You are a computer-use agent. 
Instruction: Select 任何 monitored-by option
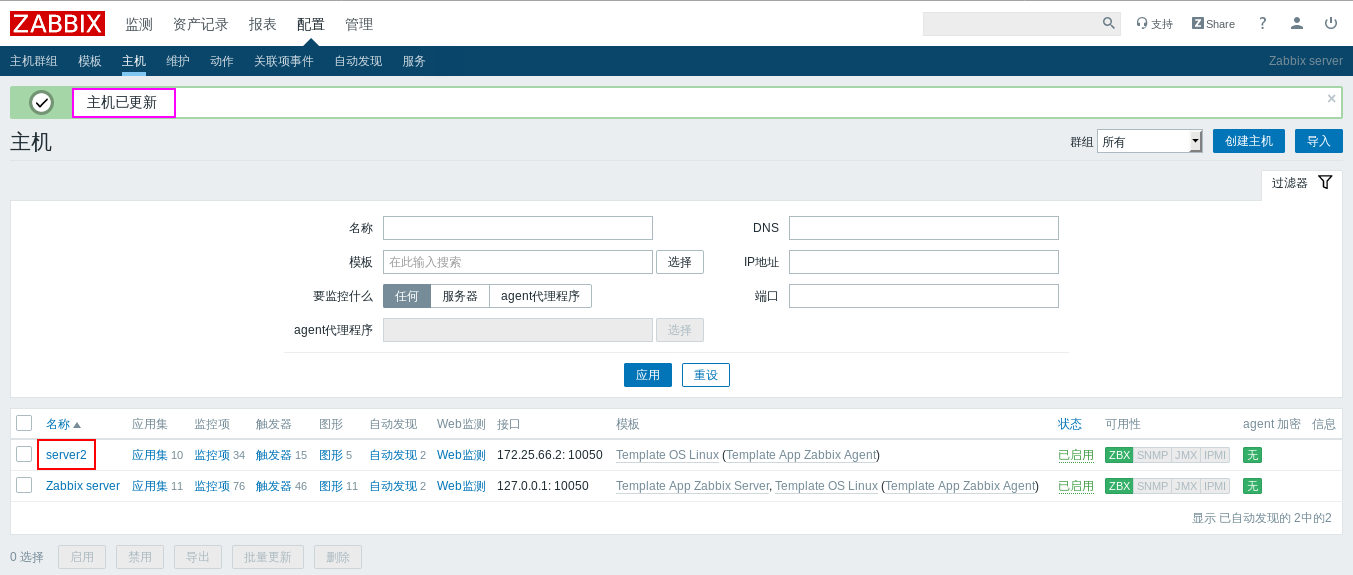[x=407, y=296]
